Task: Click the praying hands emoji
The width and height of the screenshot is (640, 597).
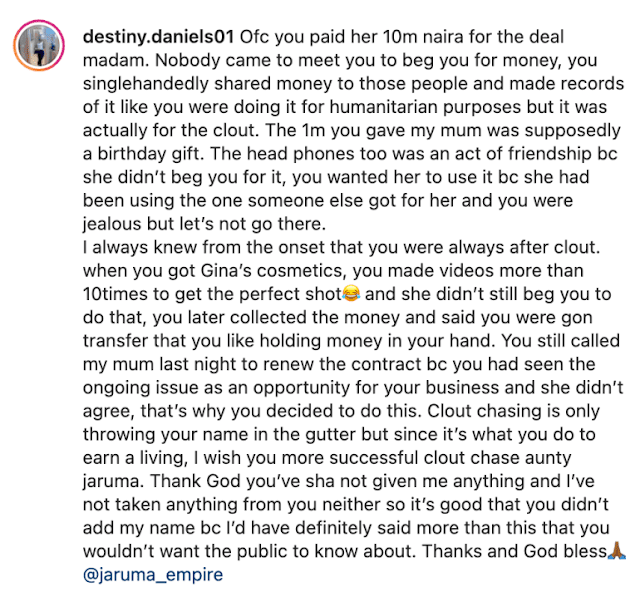Action: pyautogui.click(x=616, y=551)
